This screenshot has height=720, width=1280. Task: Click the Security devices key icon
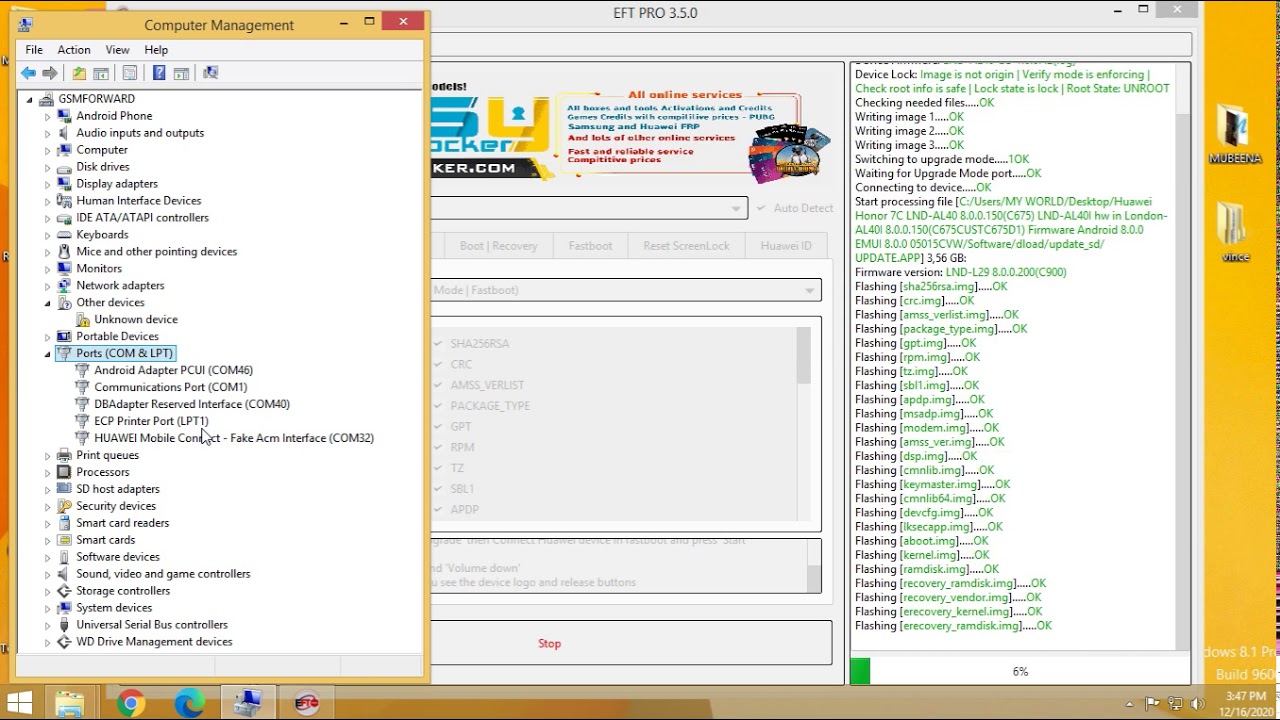click(64, 506)
